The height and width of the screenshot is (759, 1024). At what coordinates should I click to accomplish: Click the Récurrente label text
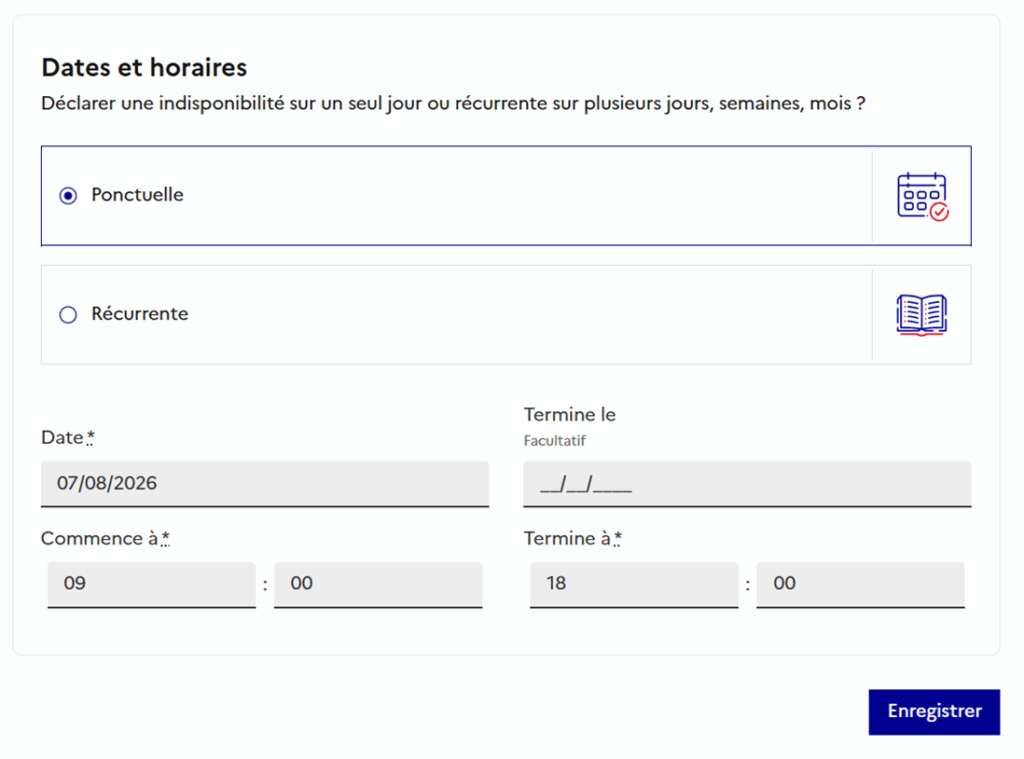140,314
